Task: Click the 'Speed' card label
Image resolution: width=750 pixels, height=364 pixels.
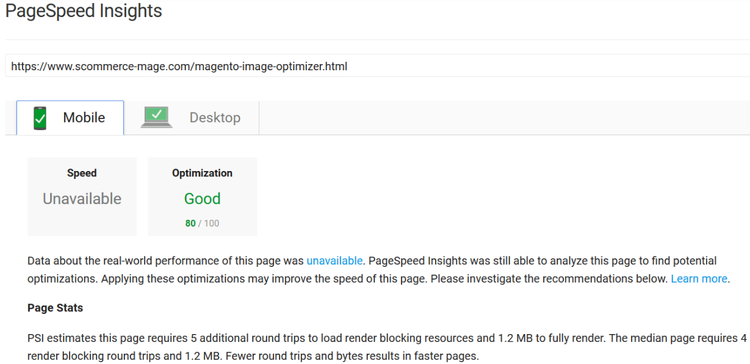Action: [x=82, y=173]
